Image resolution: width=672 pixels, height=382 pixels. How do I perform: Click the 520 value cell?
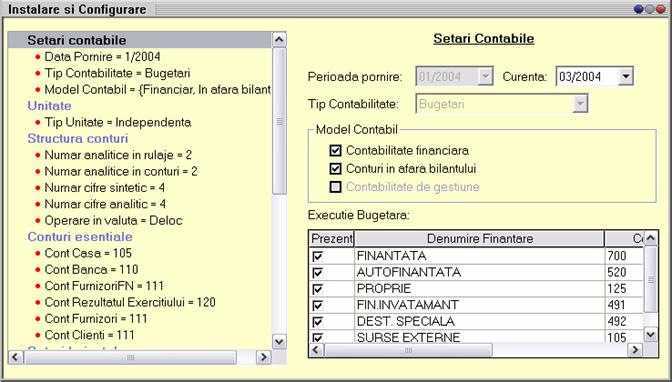pos(624,272)
